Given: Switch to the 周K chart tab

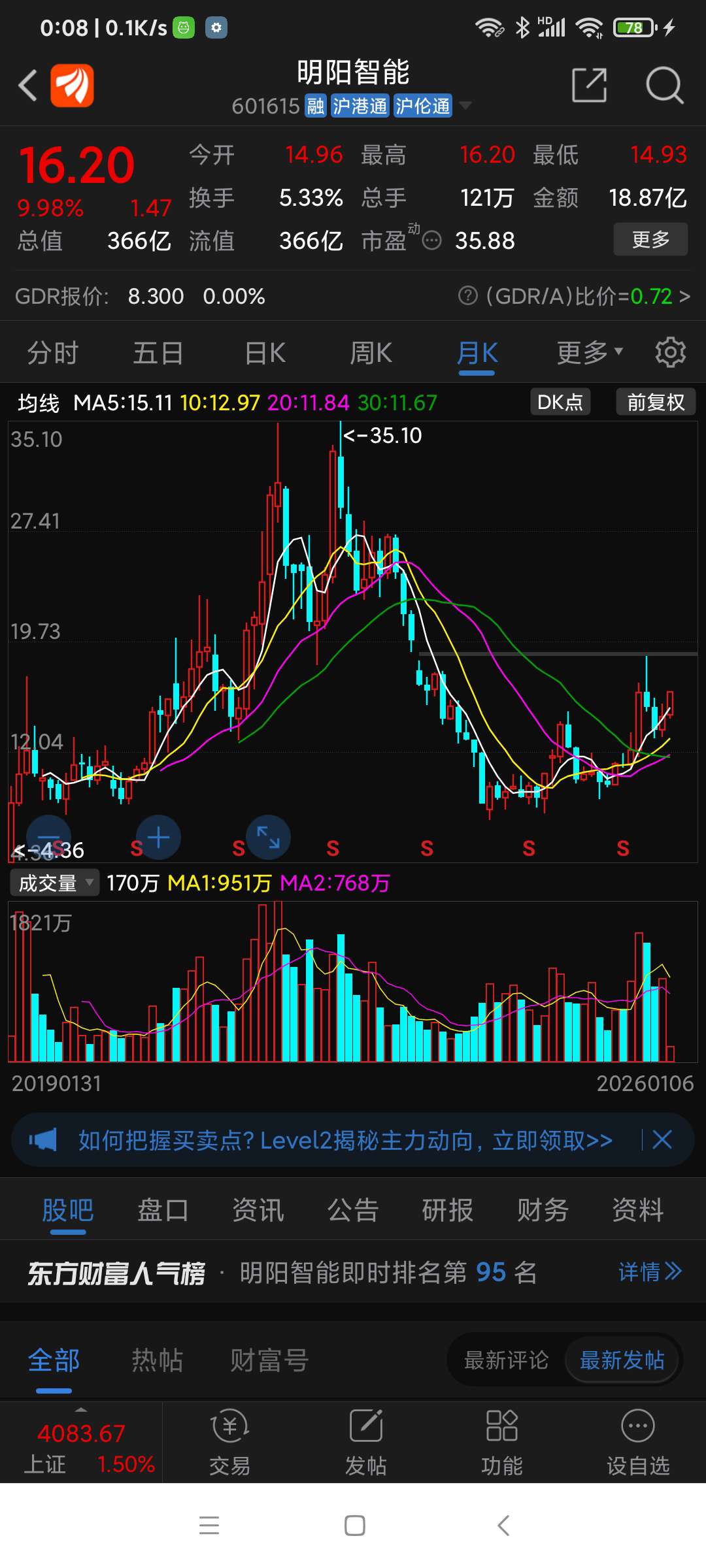Looking at the screenshot, I should (371, 353).
